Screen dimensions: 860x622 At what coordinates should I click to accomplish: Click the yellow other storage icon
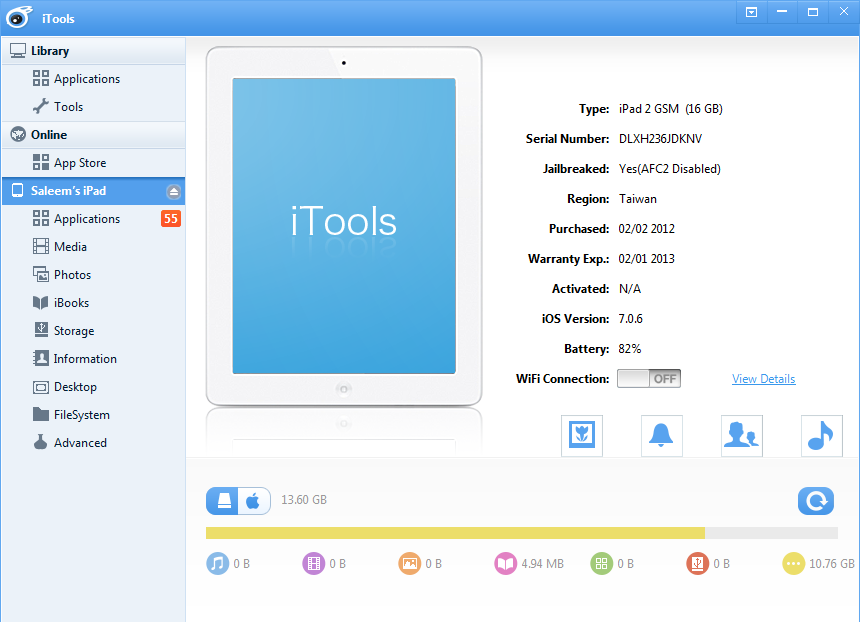click(x=793, y=563)
